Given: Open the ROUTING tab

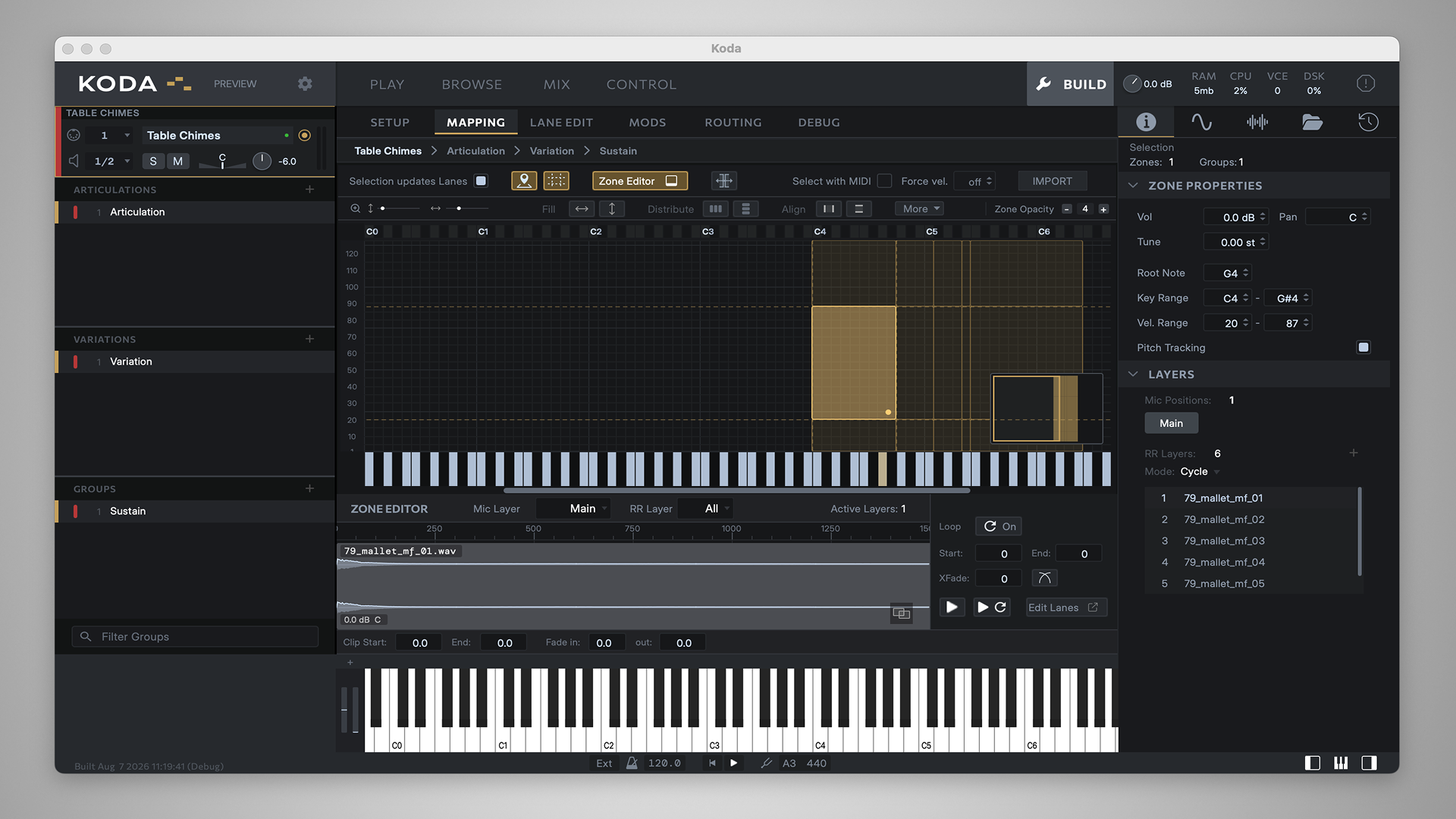Looking at the screenshot, I should 733,122.
